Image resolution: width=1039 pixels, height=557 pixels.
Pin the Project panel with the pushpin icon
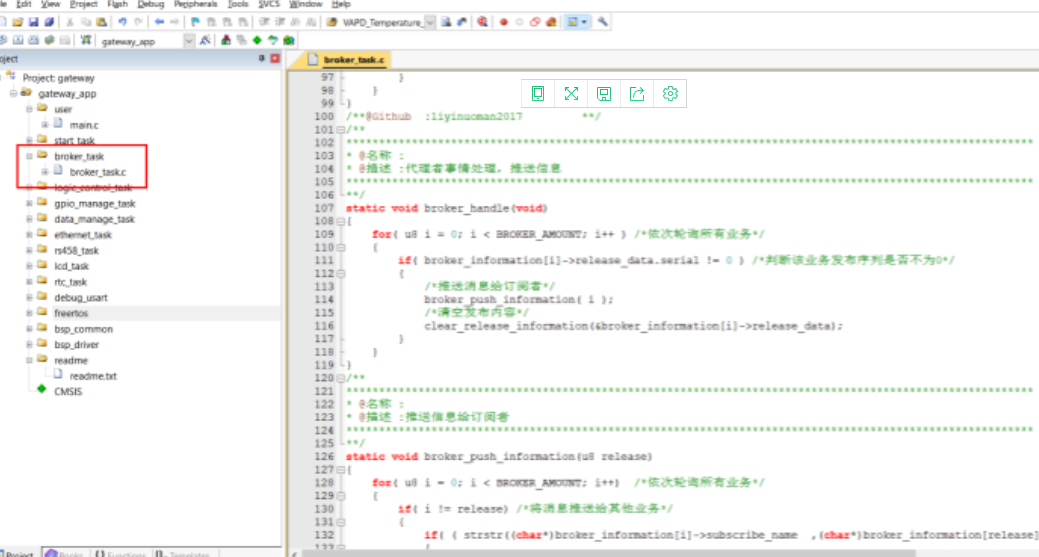click(x=261, y=58)
